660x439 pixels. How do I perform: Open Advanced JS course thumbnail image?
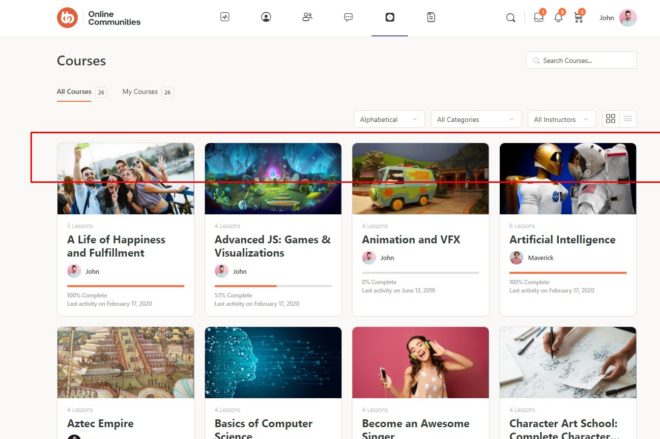coord(273,178)
